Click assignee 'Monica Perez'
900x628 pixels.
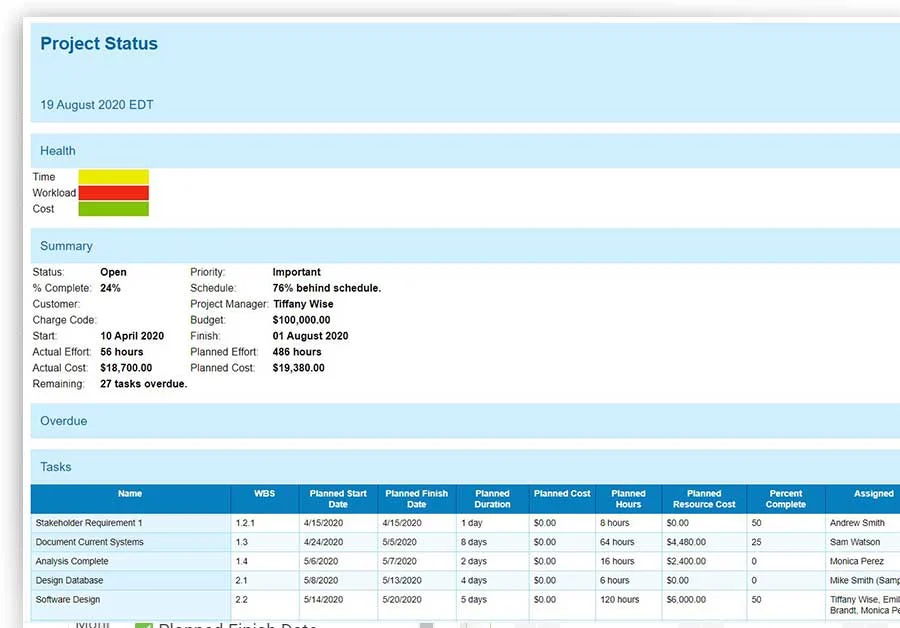(856, 561)
